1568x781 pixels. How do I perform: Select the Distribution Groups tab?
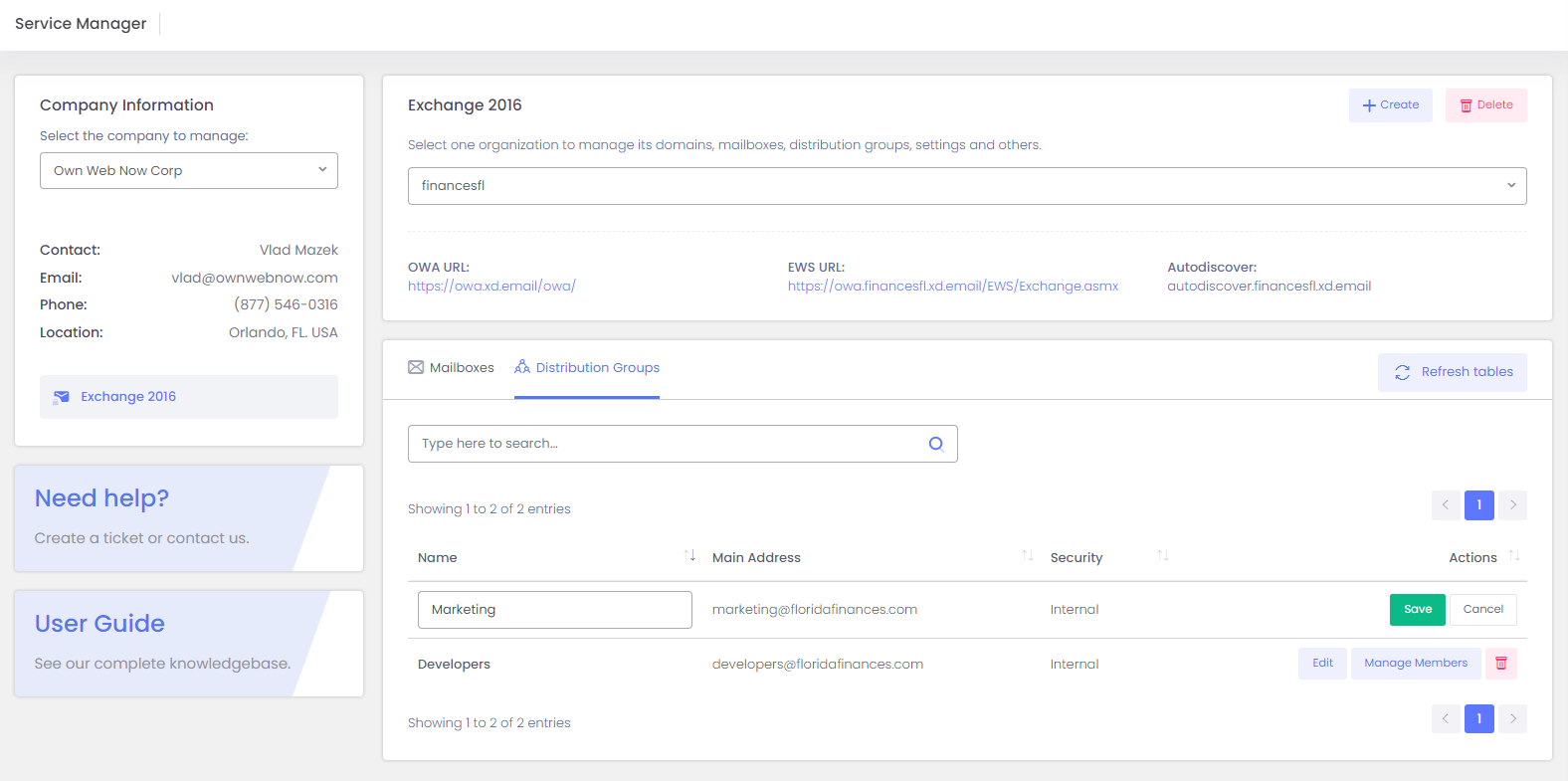click(587, 368)
